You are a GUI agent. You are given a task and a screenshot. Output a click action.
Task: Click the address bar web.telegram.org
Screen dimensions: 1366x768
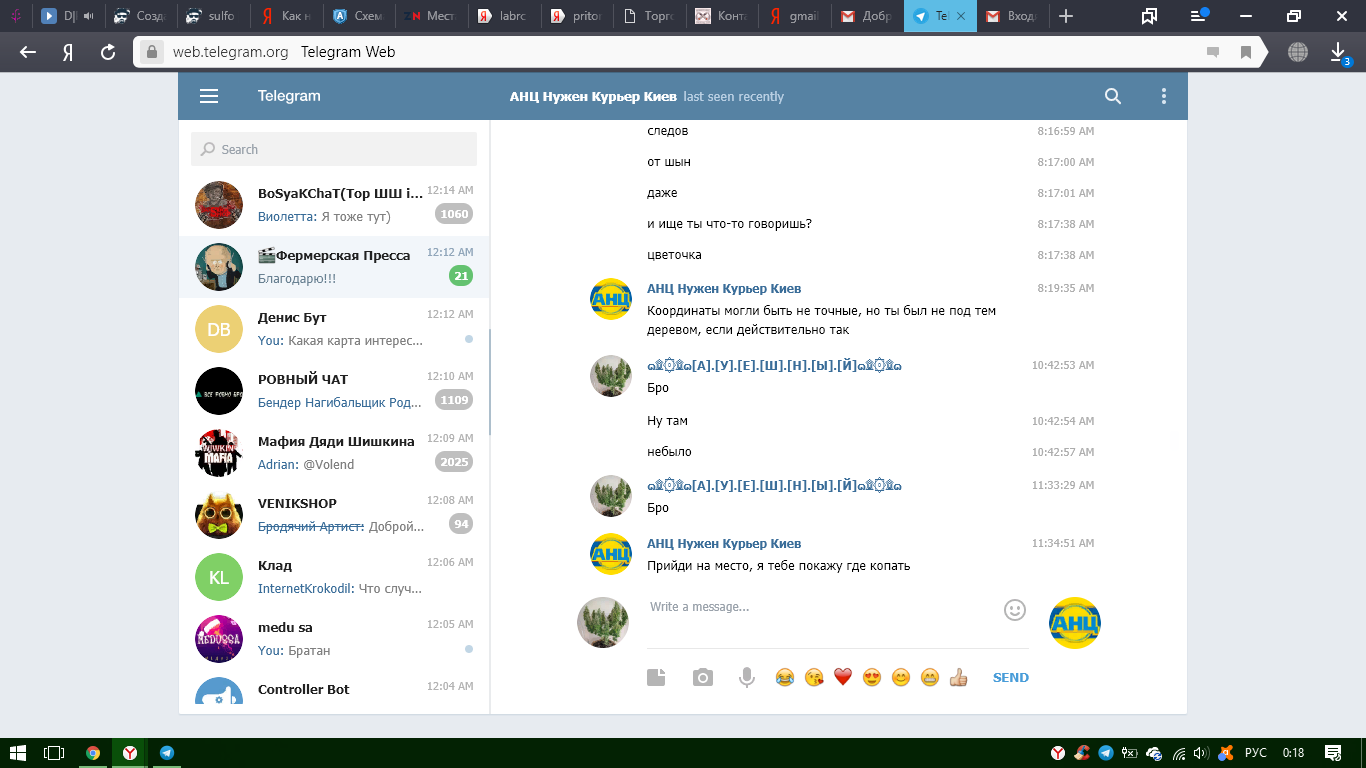tap(231, 52)
